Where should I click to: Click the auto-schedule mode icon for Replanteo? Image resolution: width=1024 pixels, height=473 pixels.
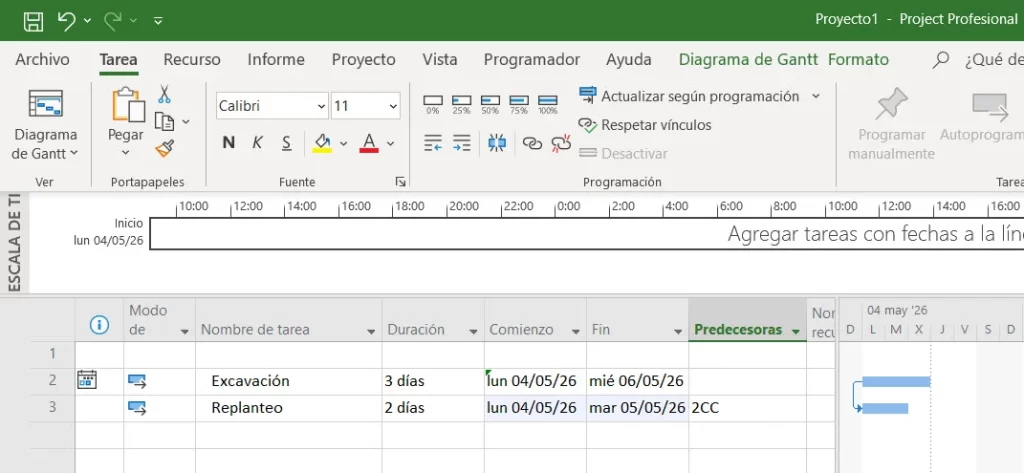137,408
